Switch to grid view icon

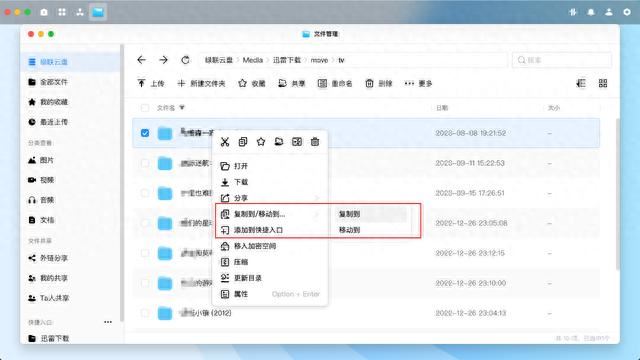point(603,83)
